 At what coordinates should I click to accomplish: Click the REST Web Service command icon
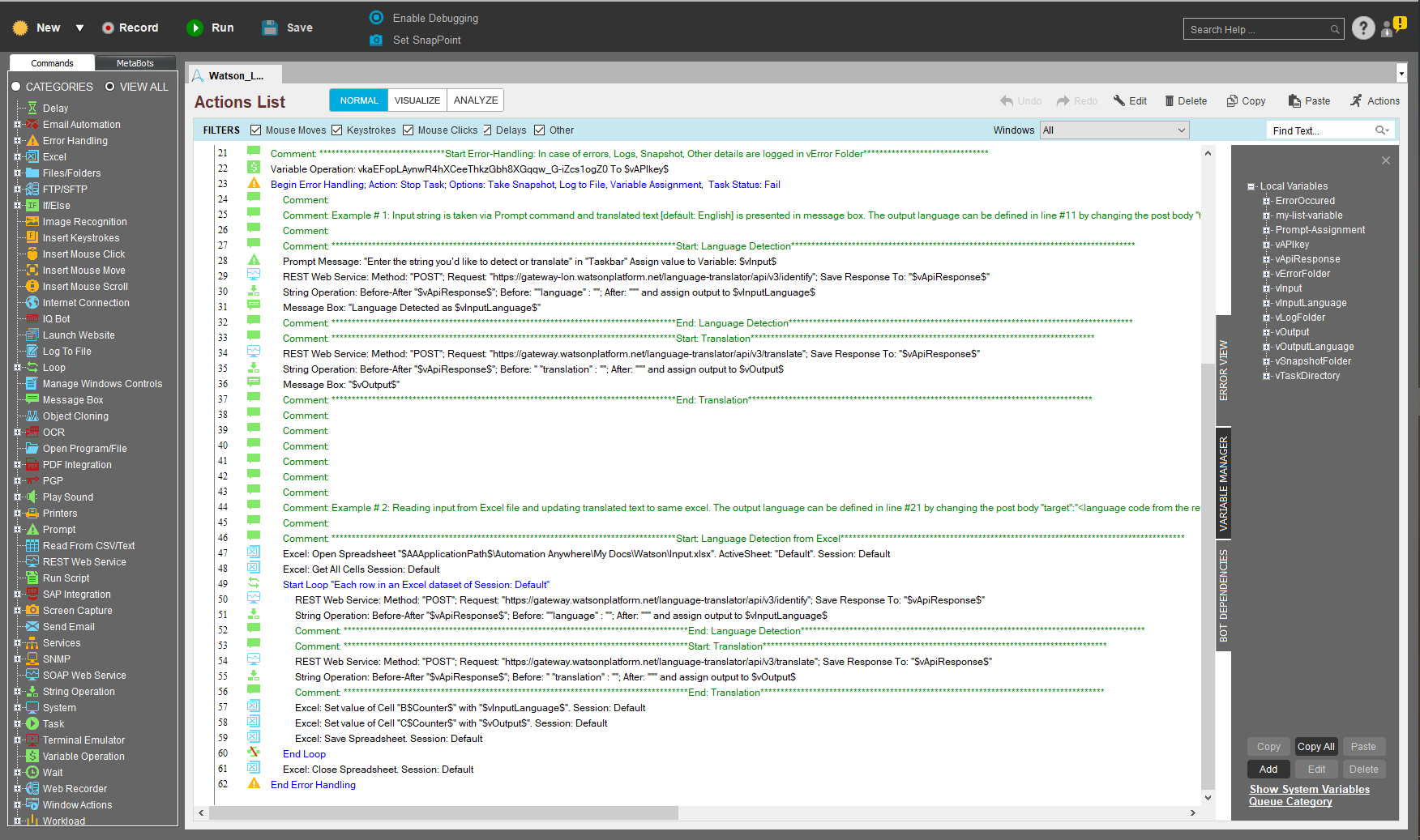pyautogui.click(x=32, y=561)
